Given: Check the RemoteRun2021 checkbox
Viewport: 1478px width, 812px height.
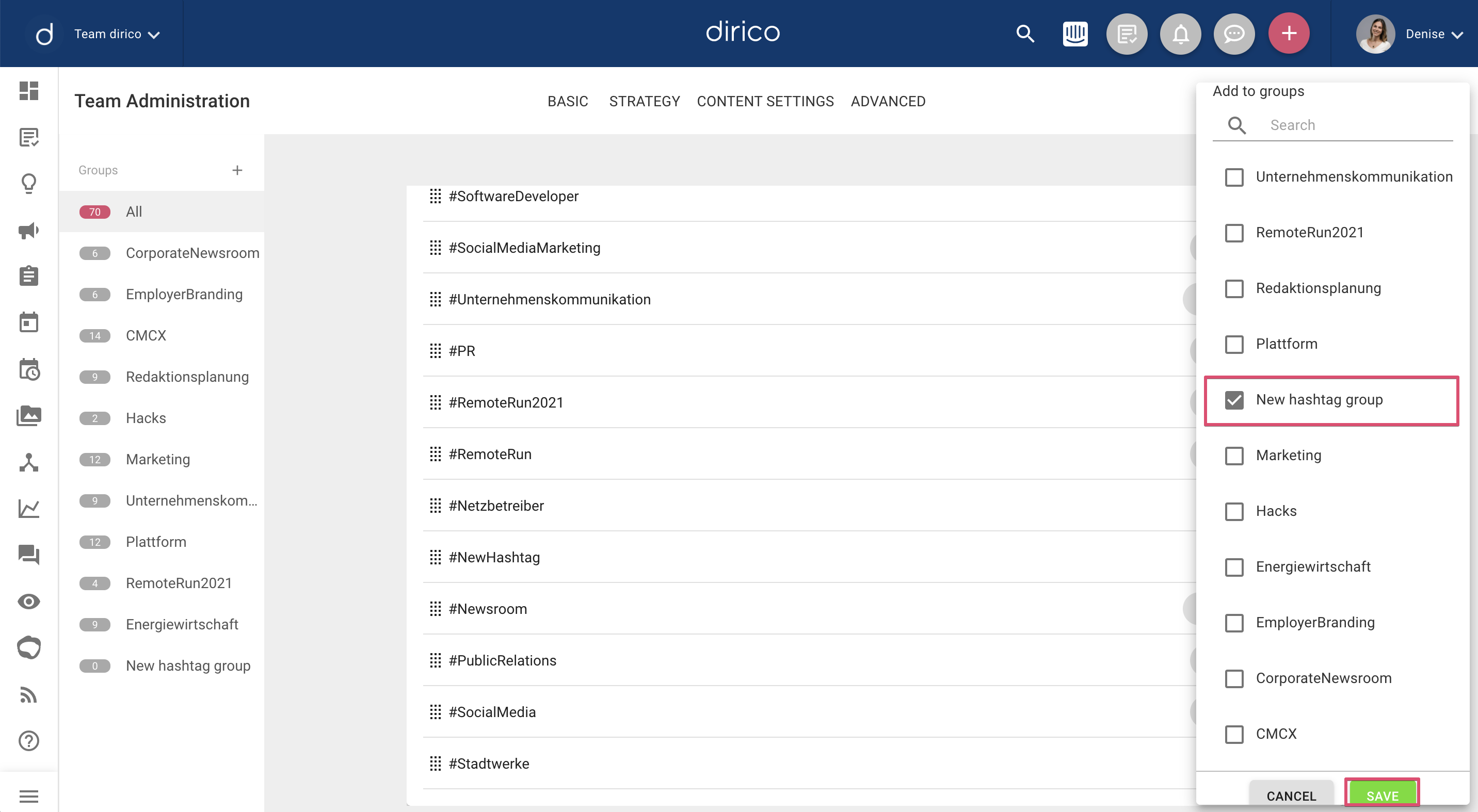Looking at the screenshot, I should click(1234, 233).
